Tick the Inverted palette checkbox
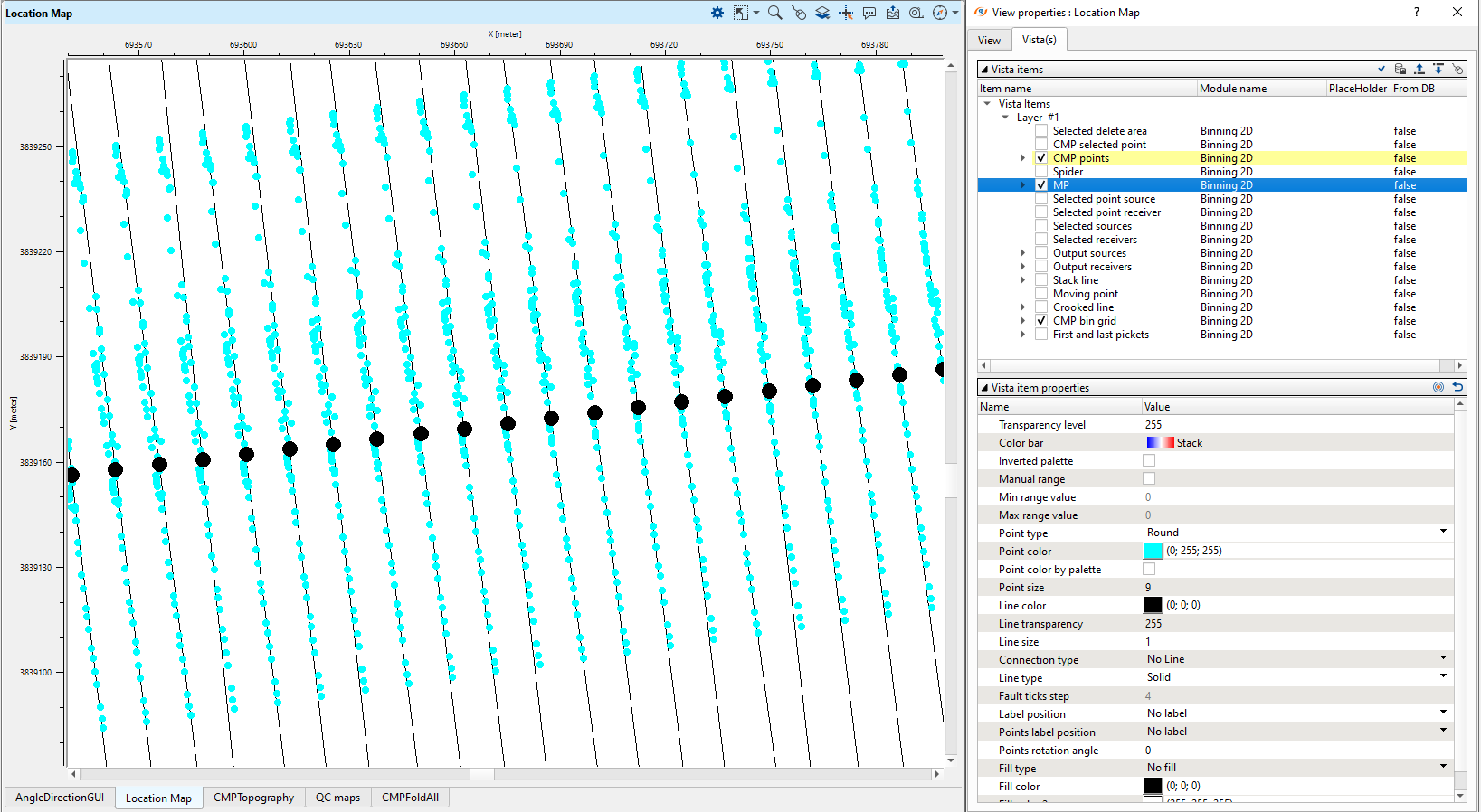 [1149, 461]
